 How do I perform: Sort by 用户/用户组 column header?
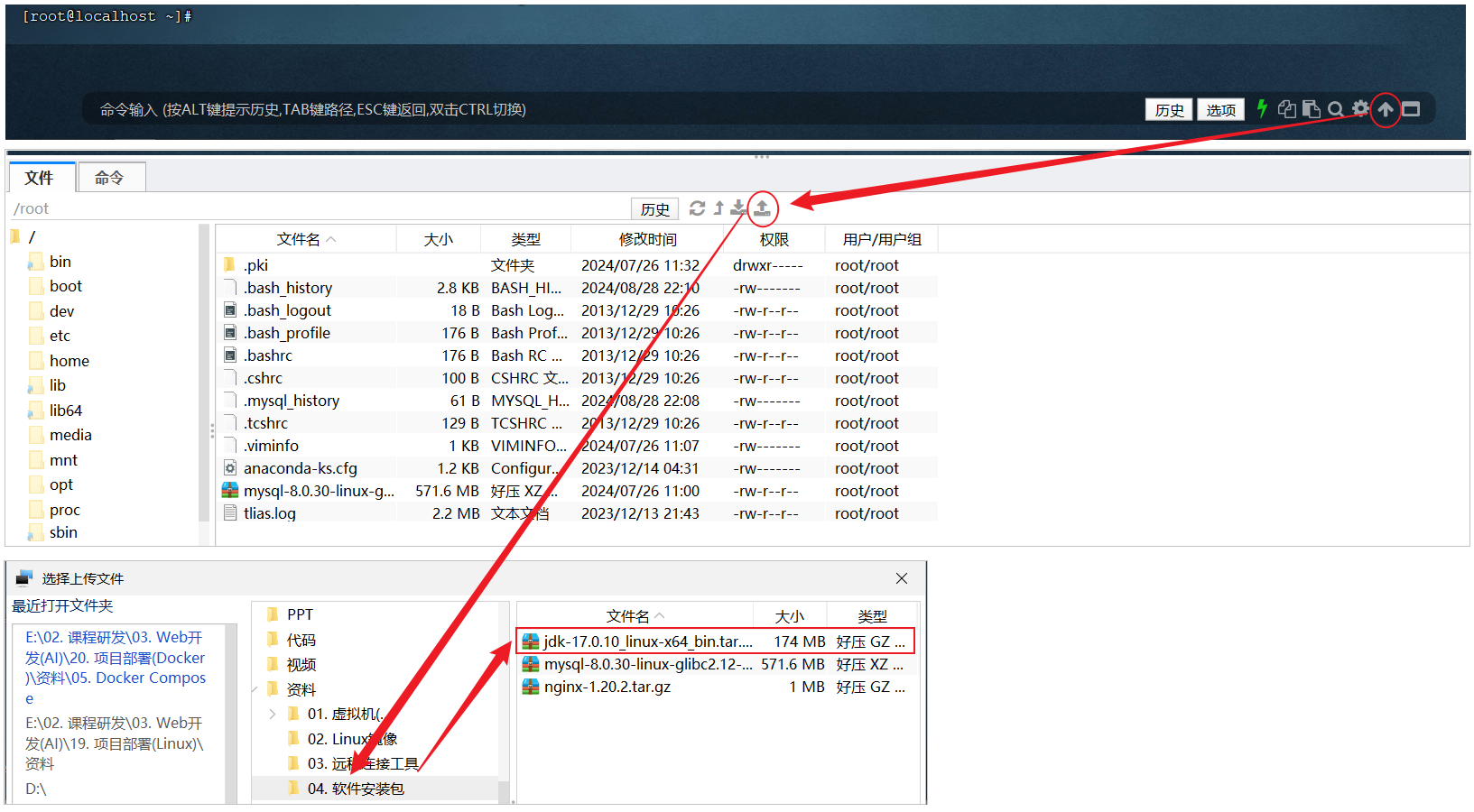click(882, 239)
